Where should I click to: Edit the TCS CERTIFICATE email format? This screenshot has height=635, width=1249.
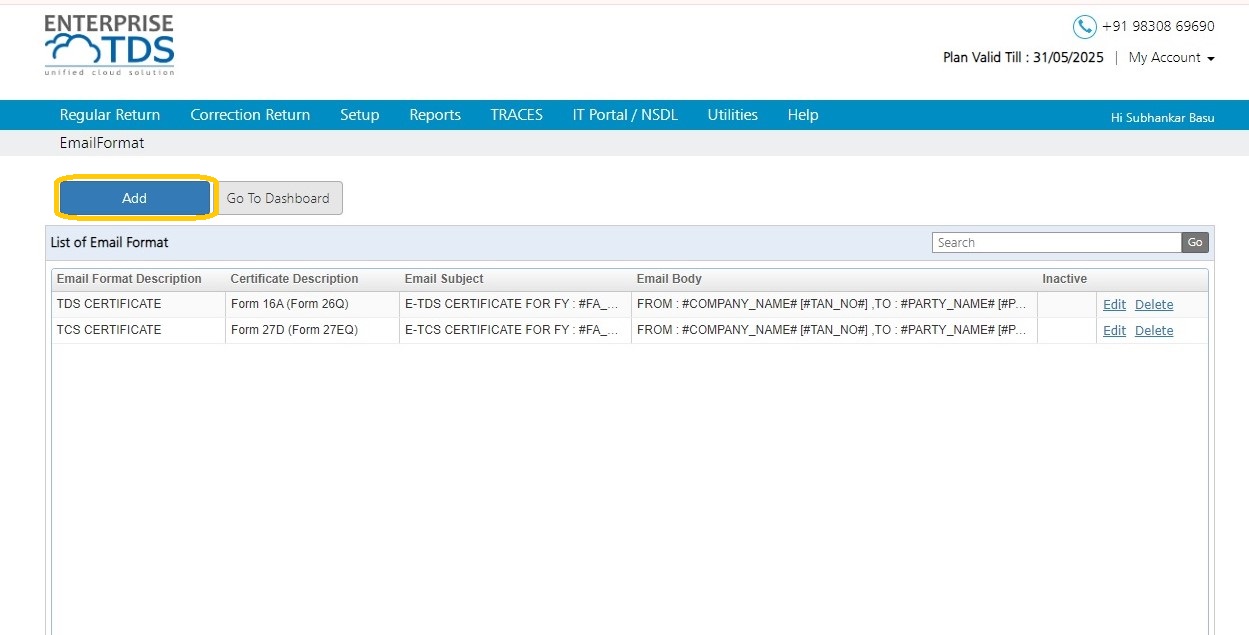(x=1114, y=331)
